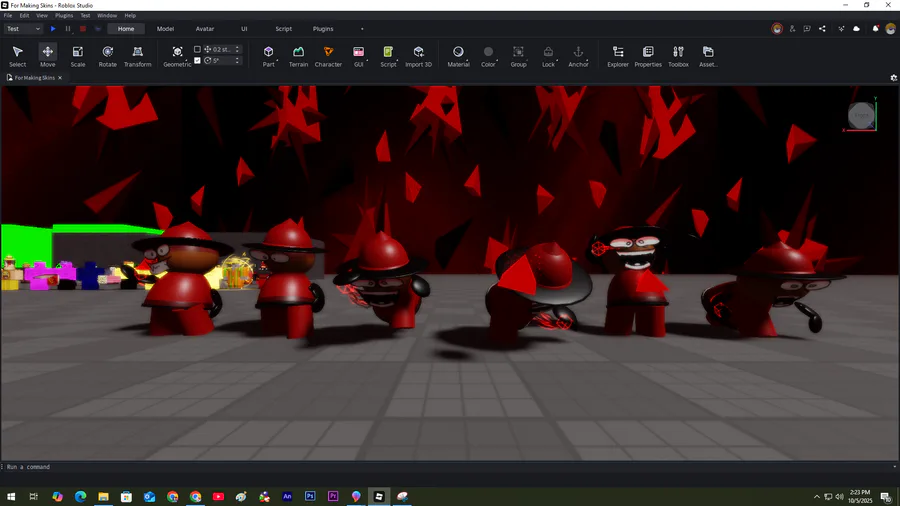
Task: Switch to the Script ribbon tab
Action: [x=284, y=29]
